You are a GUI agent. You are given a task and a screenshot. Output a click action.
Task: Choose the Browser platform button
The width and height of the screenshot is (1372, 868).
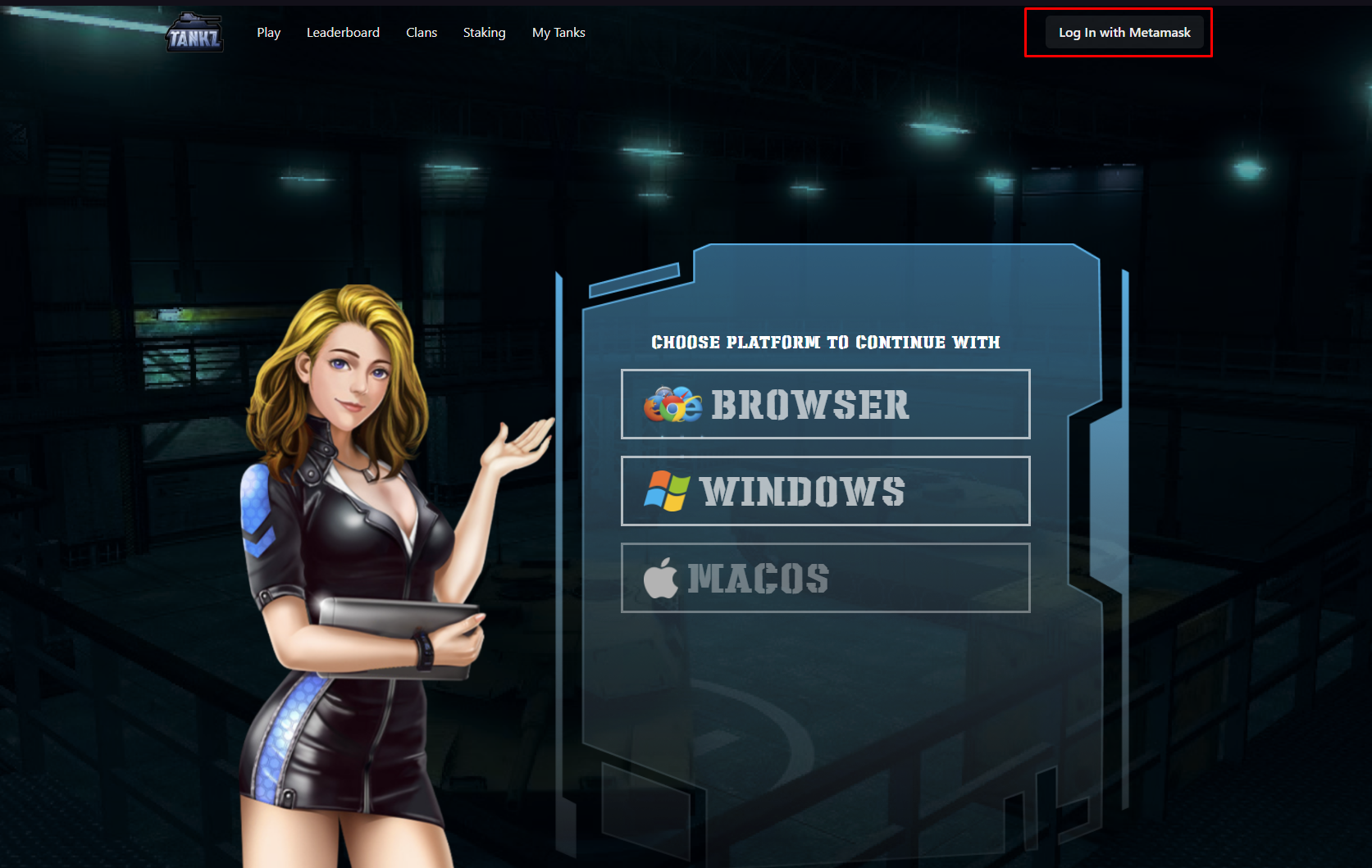pos(825,404)
